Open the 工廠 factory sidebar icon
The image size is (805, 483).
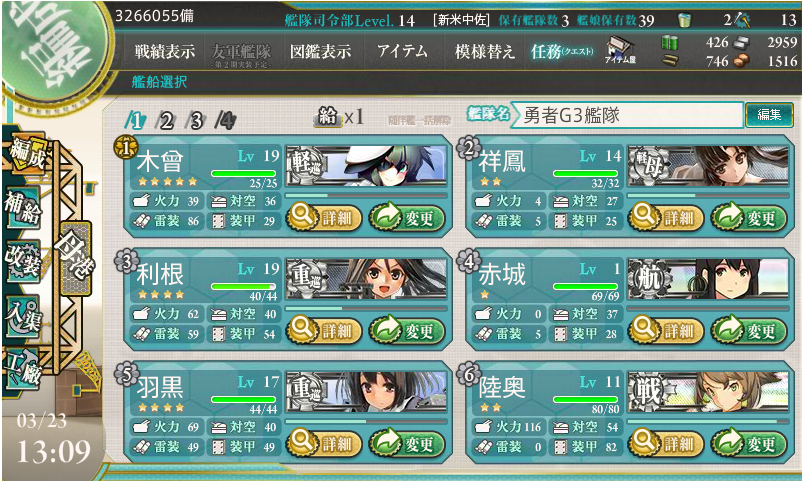(23, 369)
